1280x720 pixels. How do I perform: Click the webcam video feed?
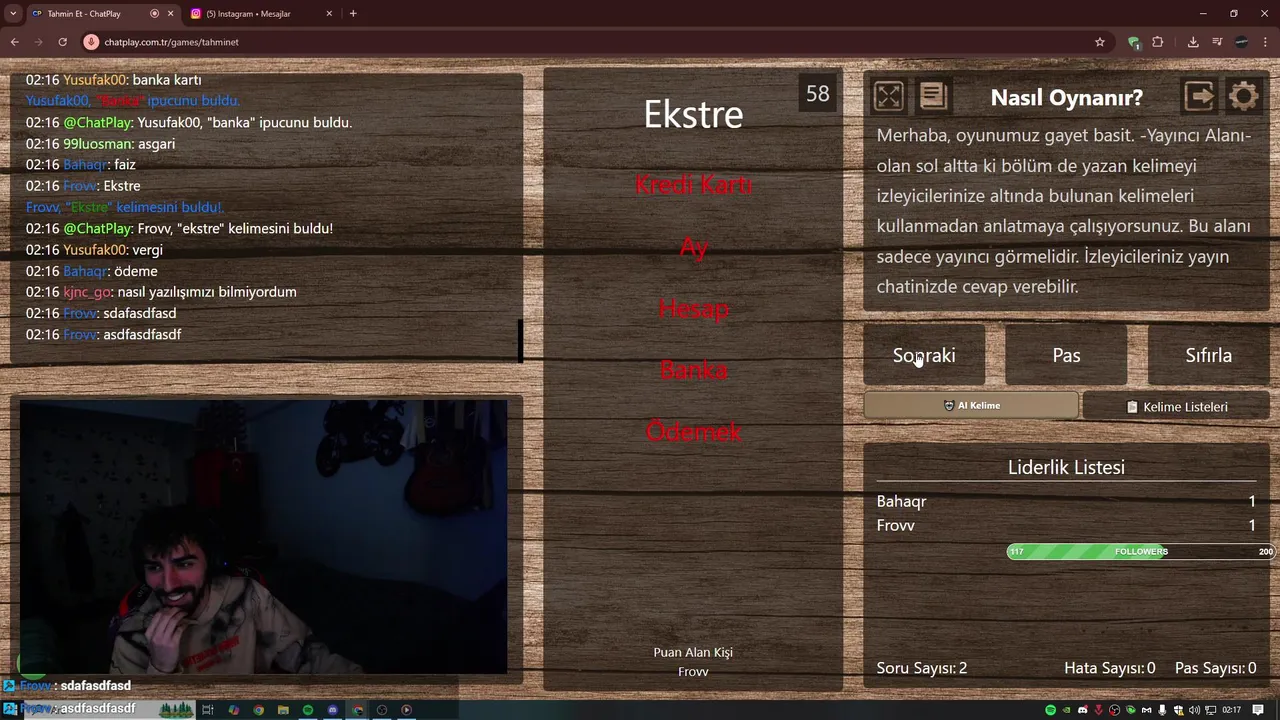[264, 537]
